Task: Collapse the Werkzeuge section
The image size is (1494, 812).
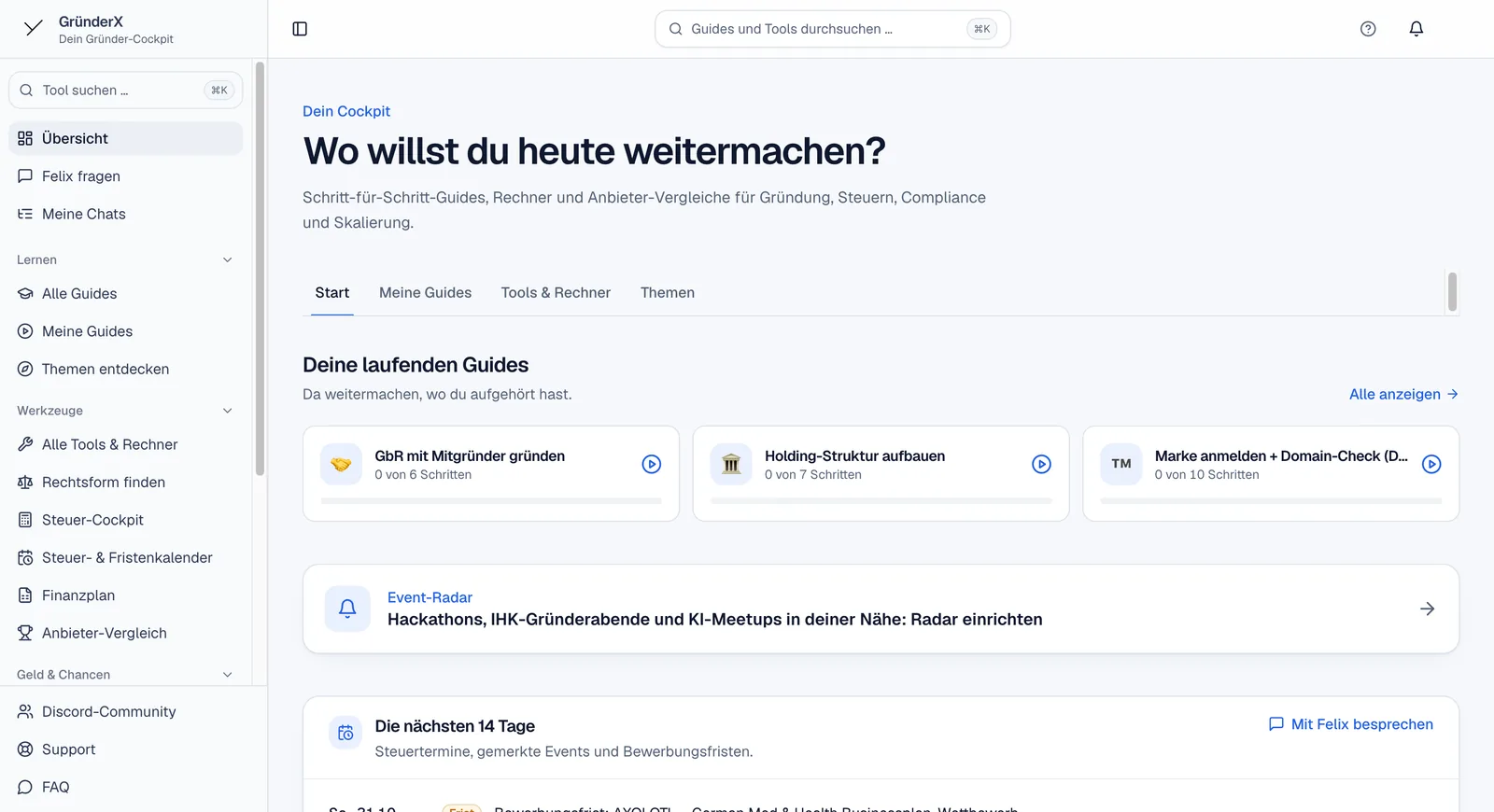Action: [227, 411]
